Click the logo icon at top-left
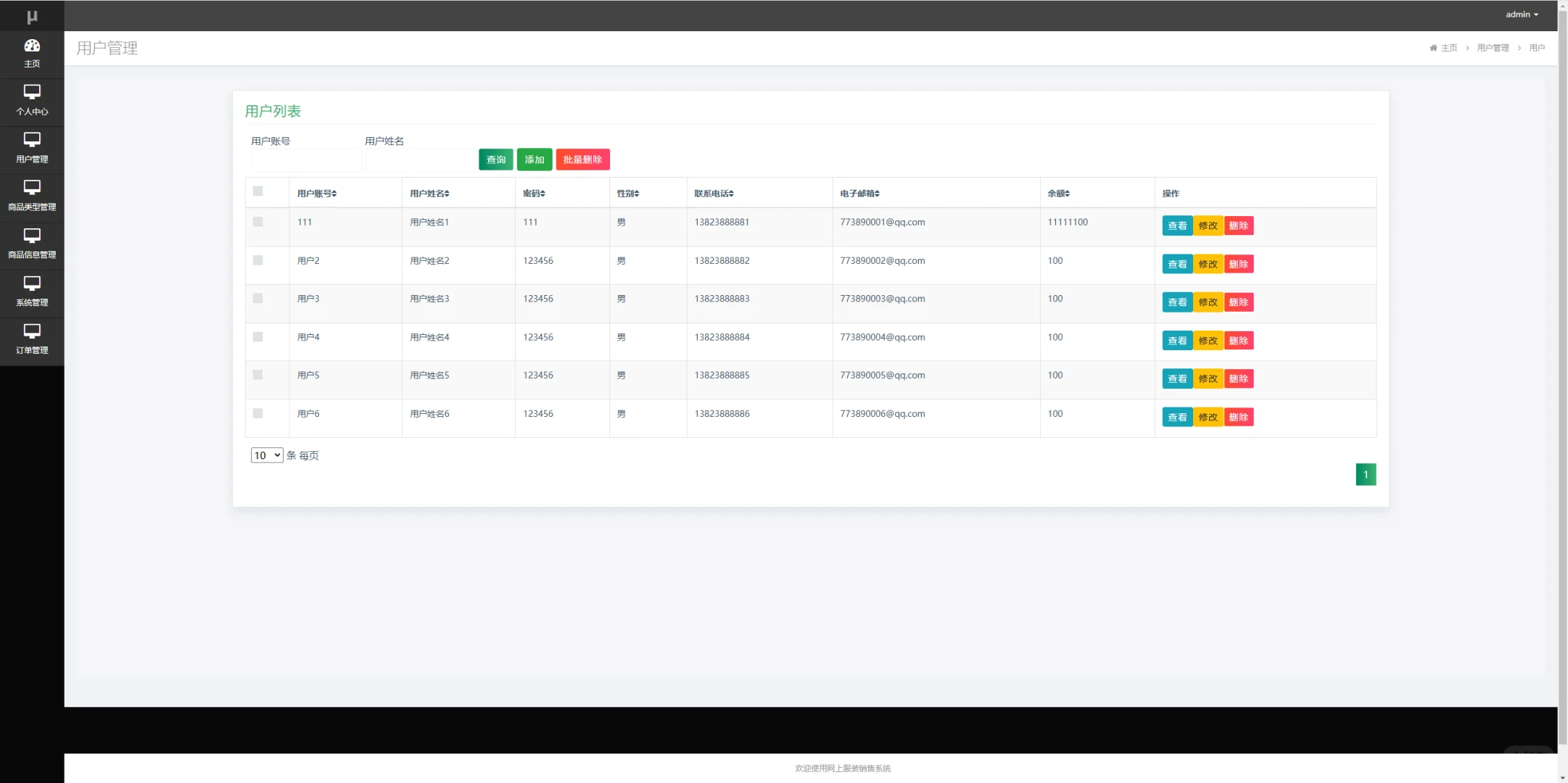The image size is (1568, 783). 32,16
